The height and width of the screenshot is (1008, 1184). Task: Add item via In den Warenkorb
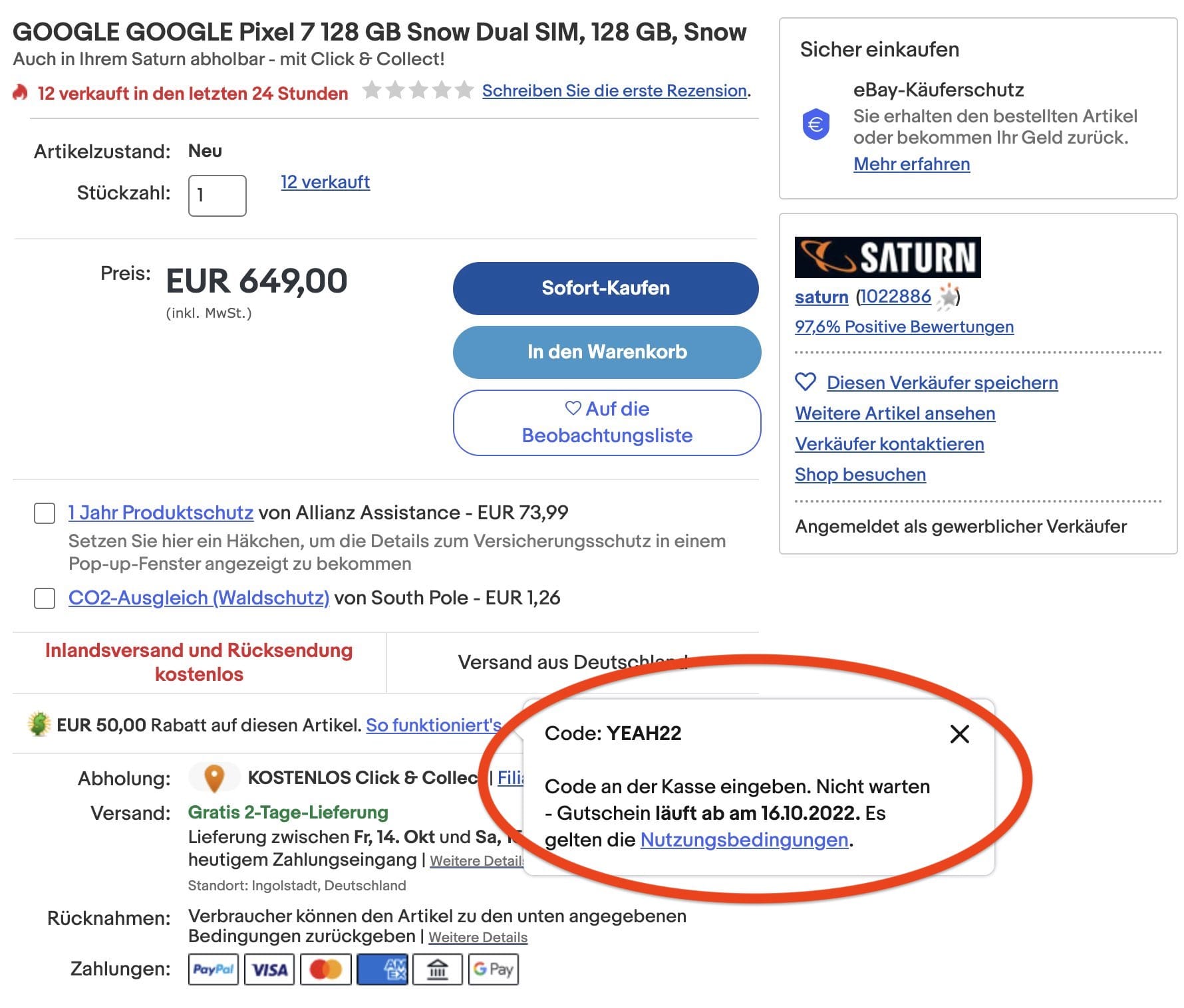point(607,352)
